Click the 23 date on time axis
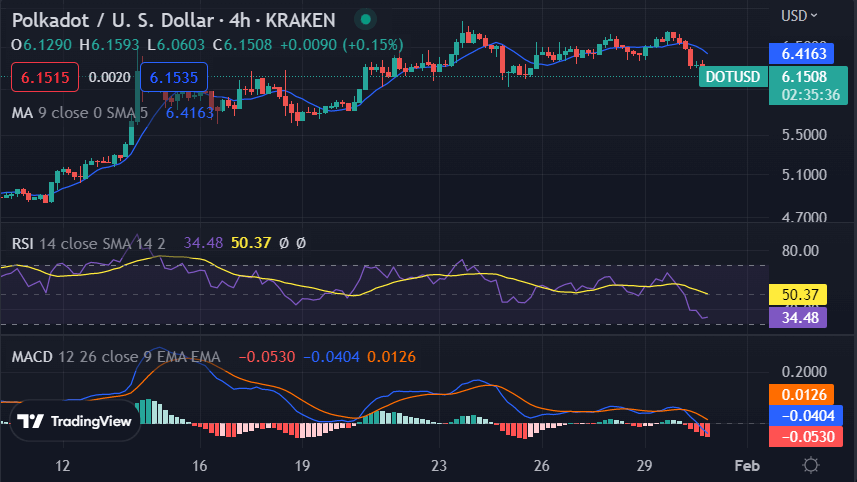This screenshot has height=482, width=857. point(438,466)
